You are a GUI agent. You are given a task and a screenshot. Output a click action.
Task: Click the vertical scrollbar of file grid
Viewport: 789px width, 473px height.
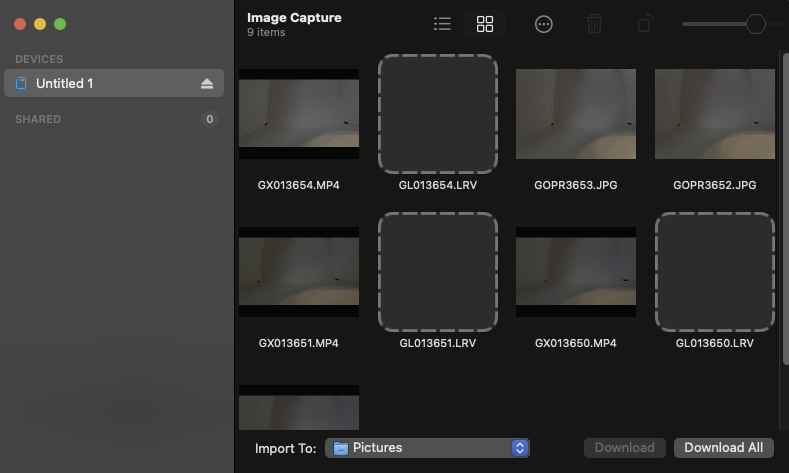point(785,209)
